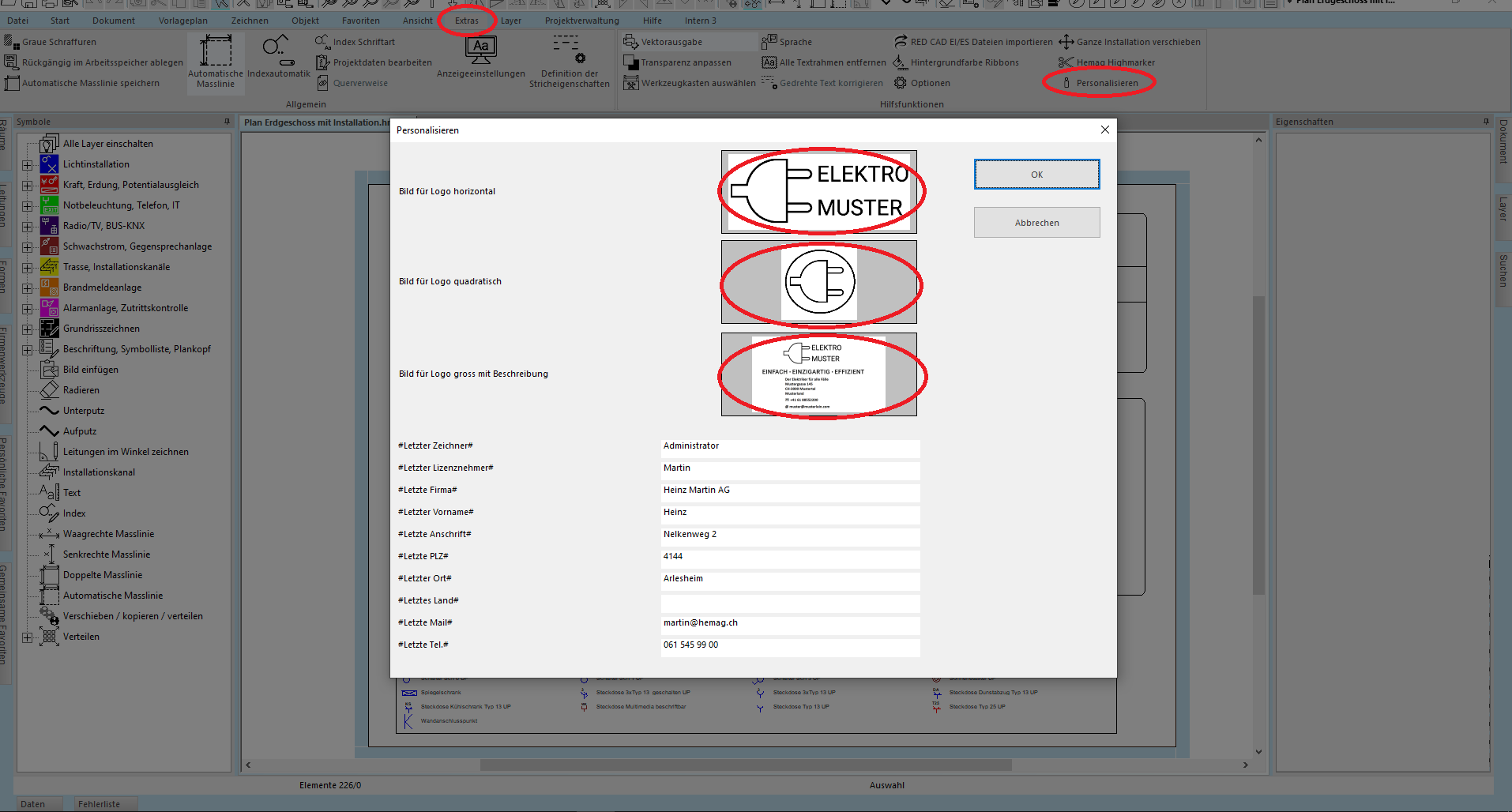This screenshot has width=1512, height=812.
Task: Expand the Brandmeldeanlage tree node
Action: (x=28, y=288)
